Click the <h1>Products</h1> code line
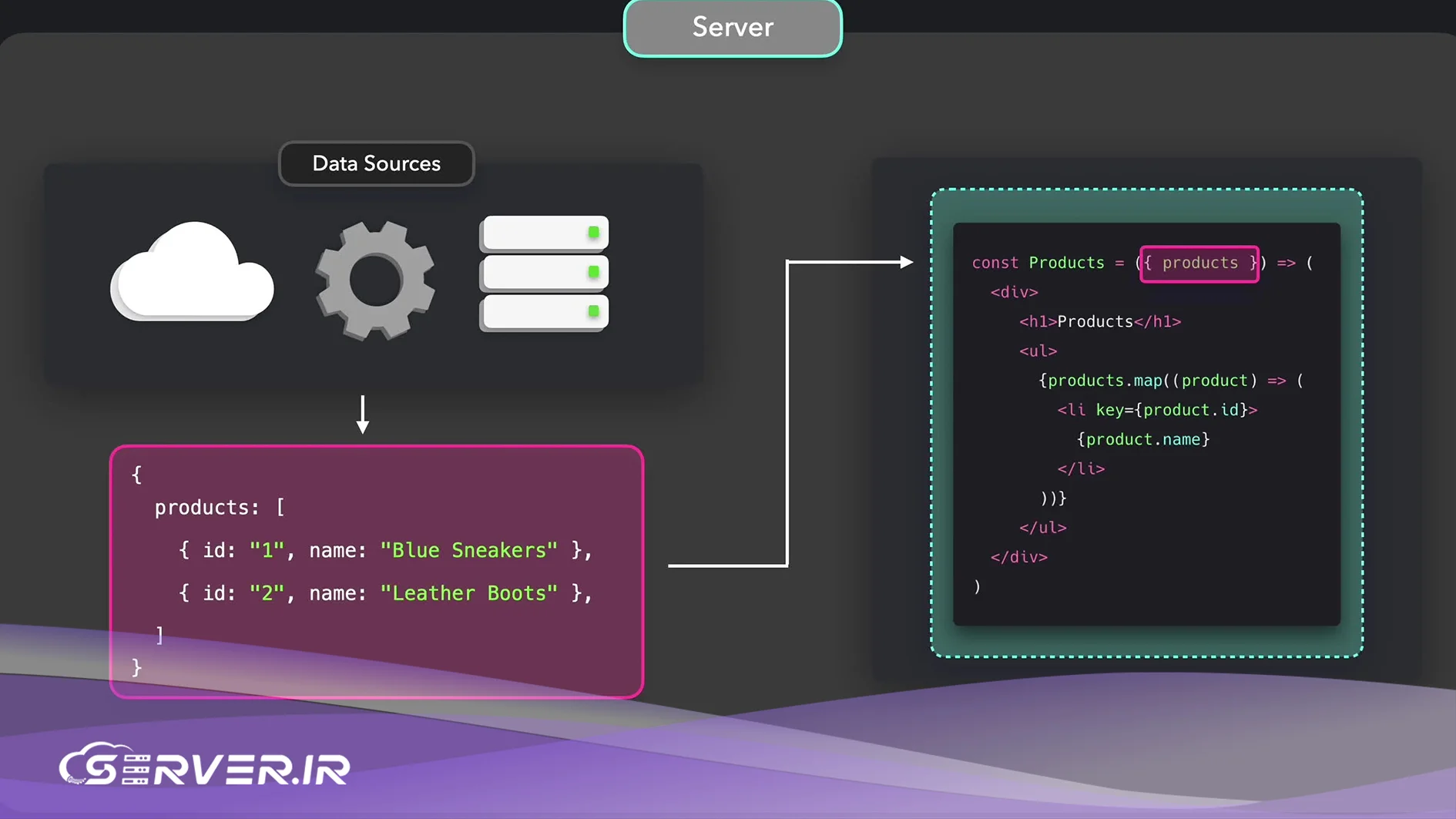 click(1099, 322)
